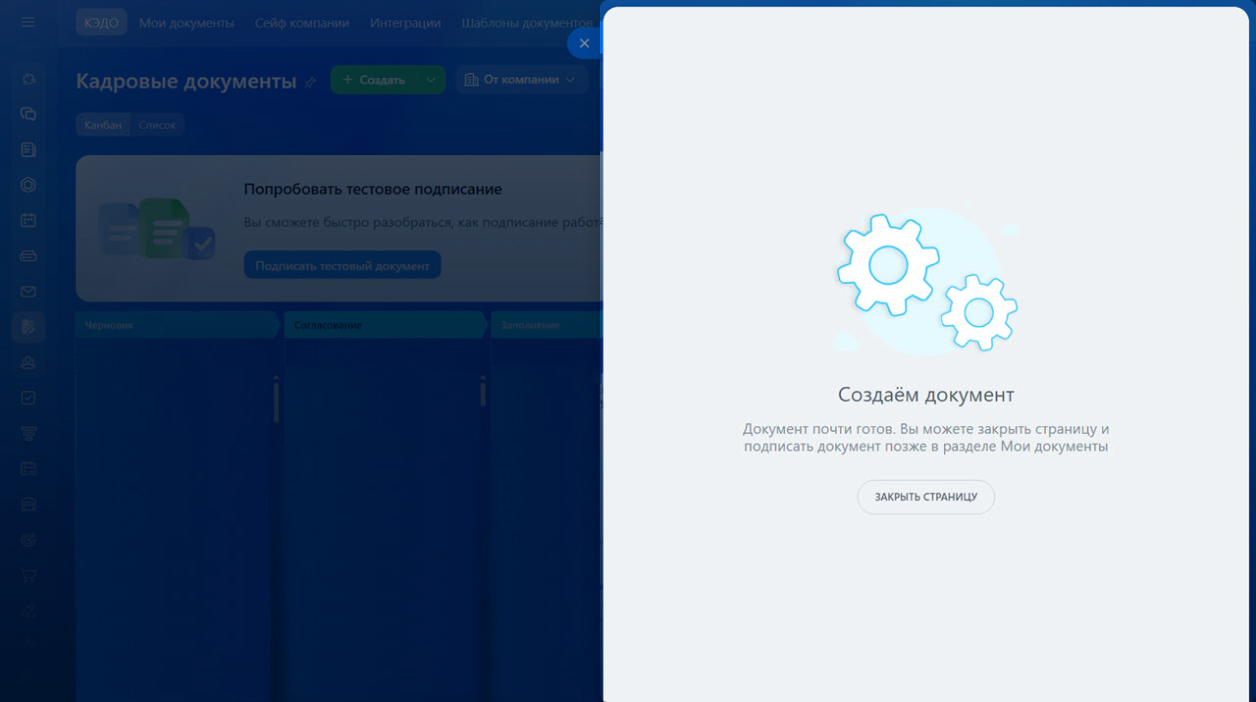Switch to the КЭДО tab
Viewport: 1256px width, 702px height.
(x=101, y=22)
